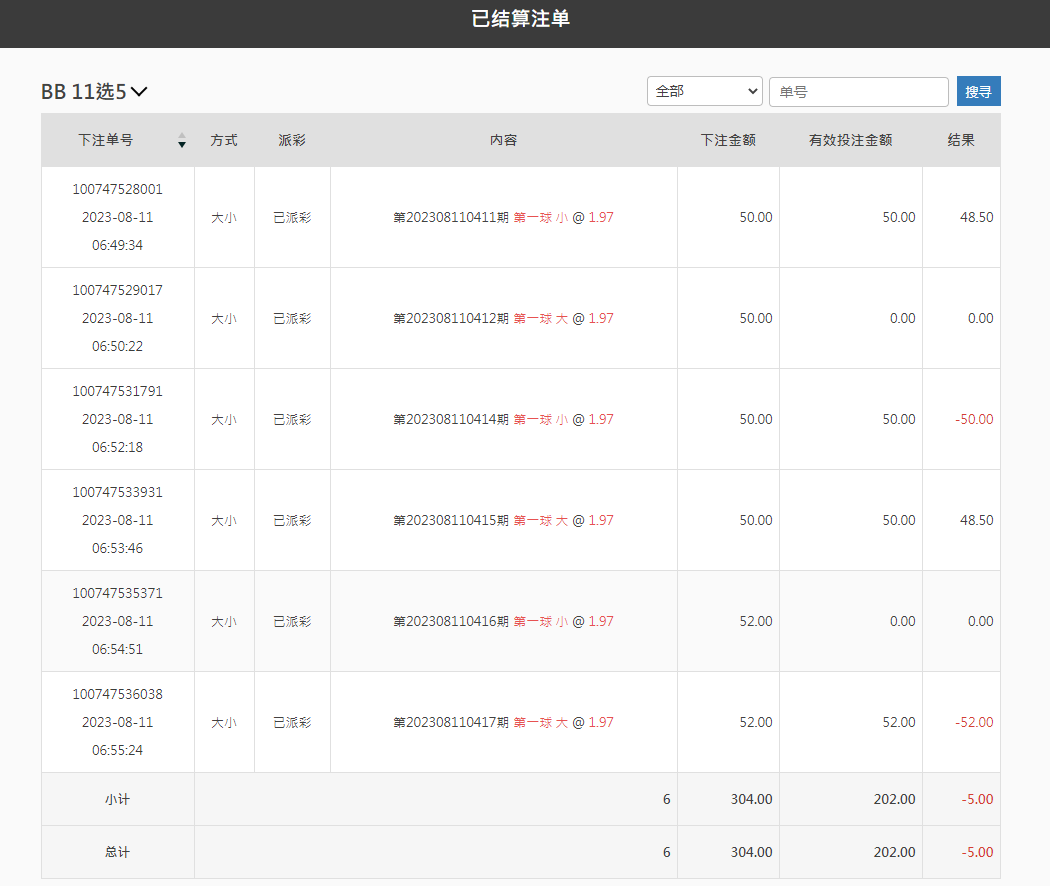This screenshot has height=886, width=1050.
Task: Click order 100747536038 in the table
Action: [x=117, y=694]
